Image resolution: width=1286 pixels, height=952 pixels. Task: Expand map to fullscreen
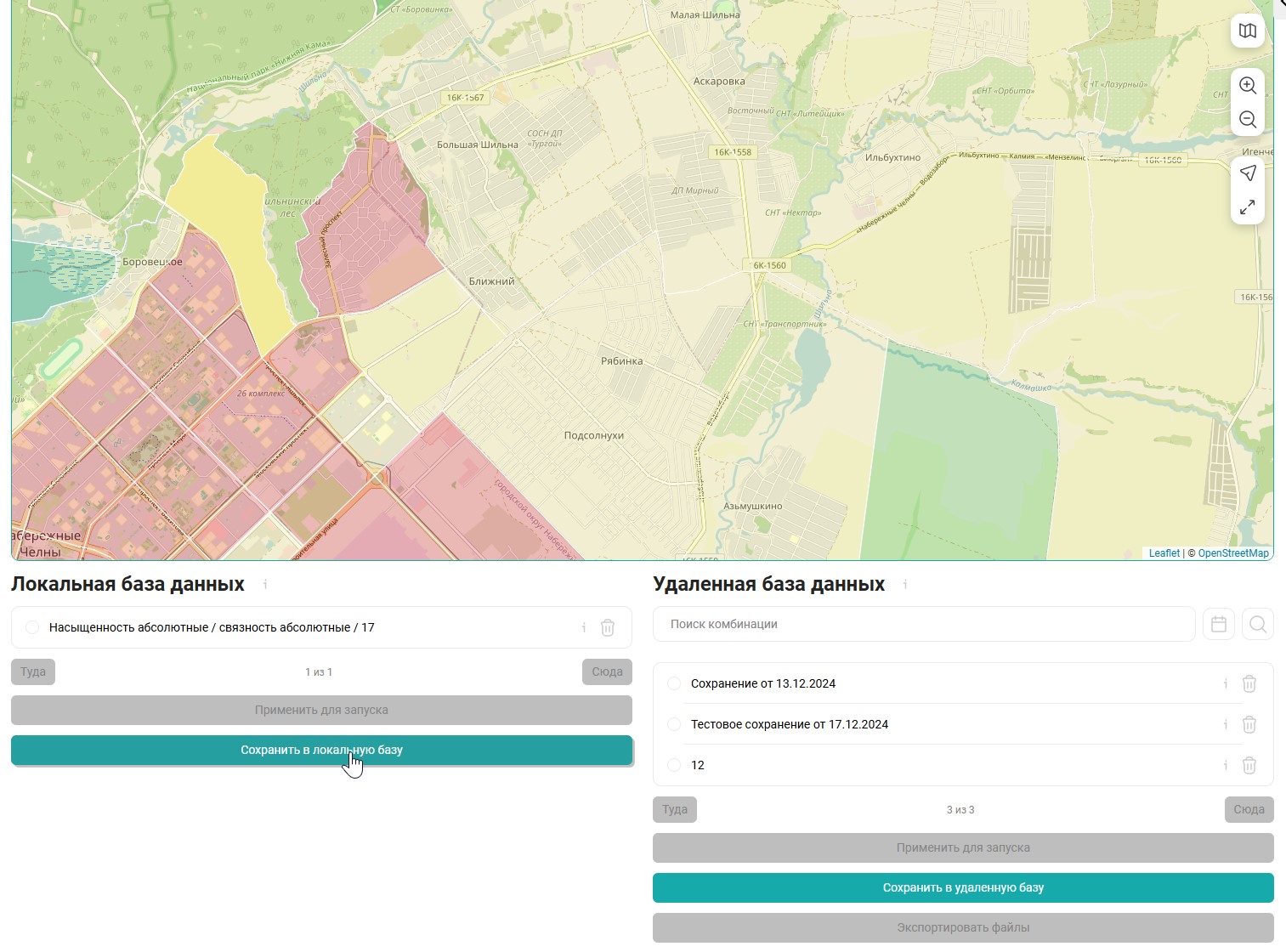pos(1247,207)
